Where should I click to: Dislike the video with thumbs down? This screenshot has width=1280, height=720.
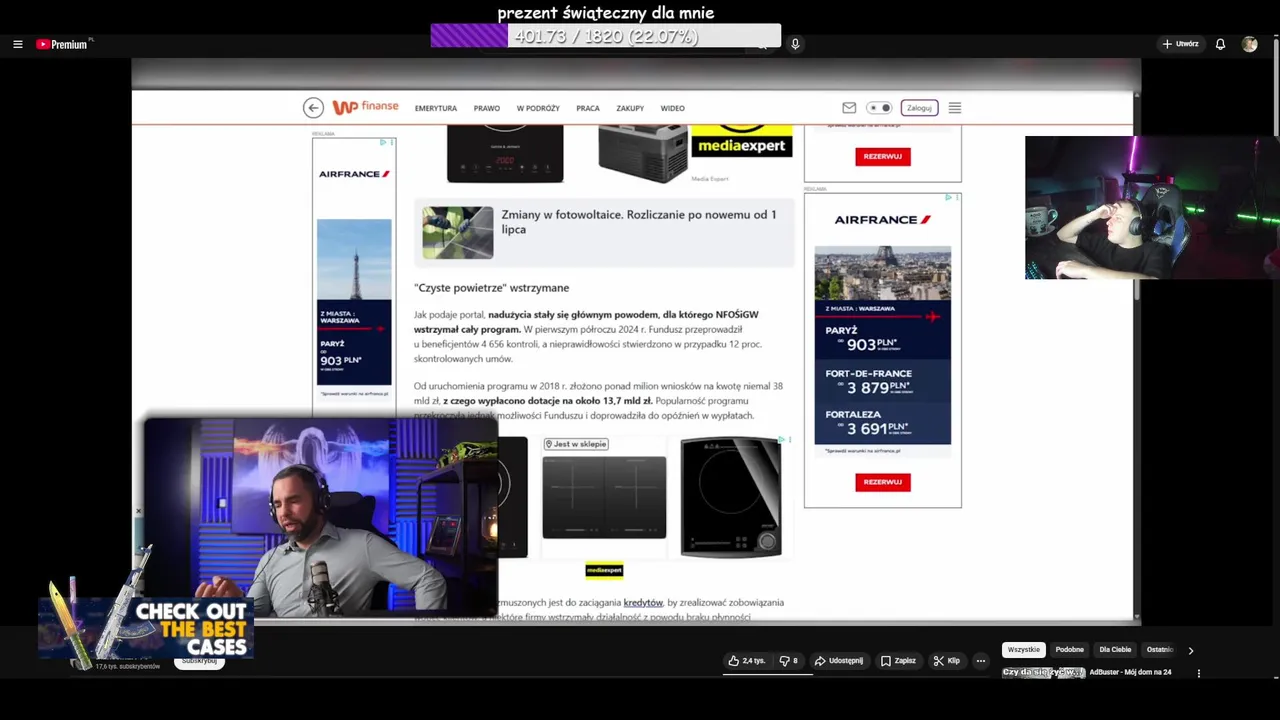pos(789,661)
